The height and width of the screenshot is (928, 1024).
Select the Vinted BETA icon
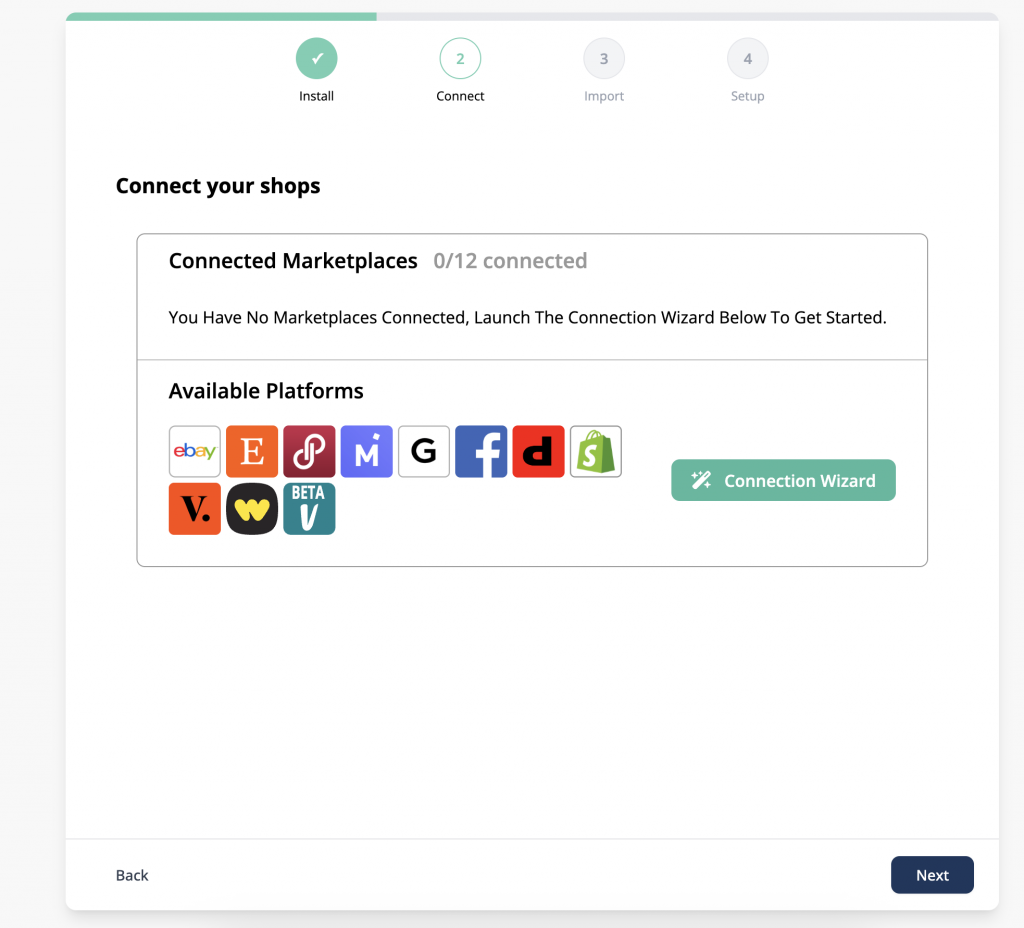(309, 509)
